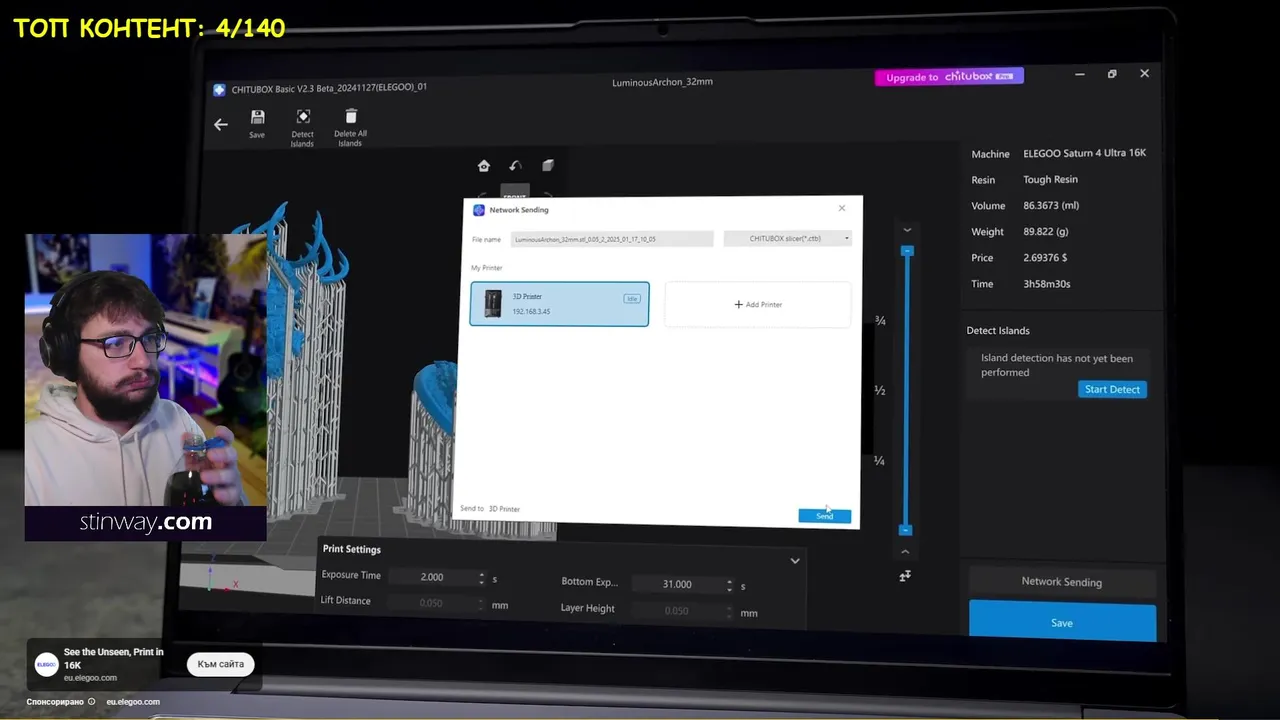Click Send in the Network Sending dialog
This screenshot has width=1280, height=720.
[x=825, y=516]
